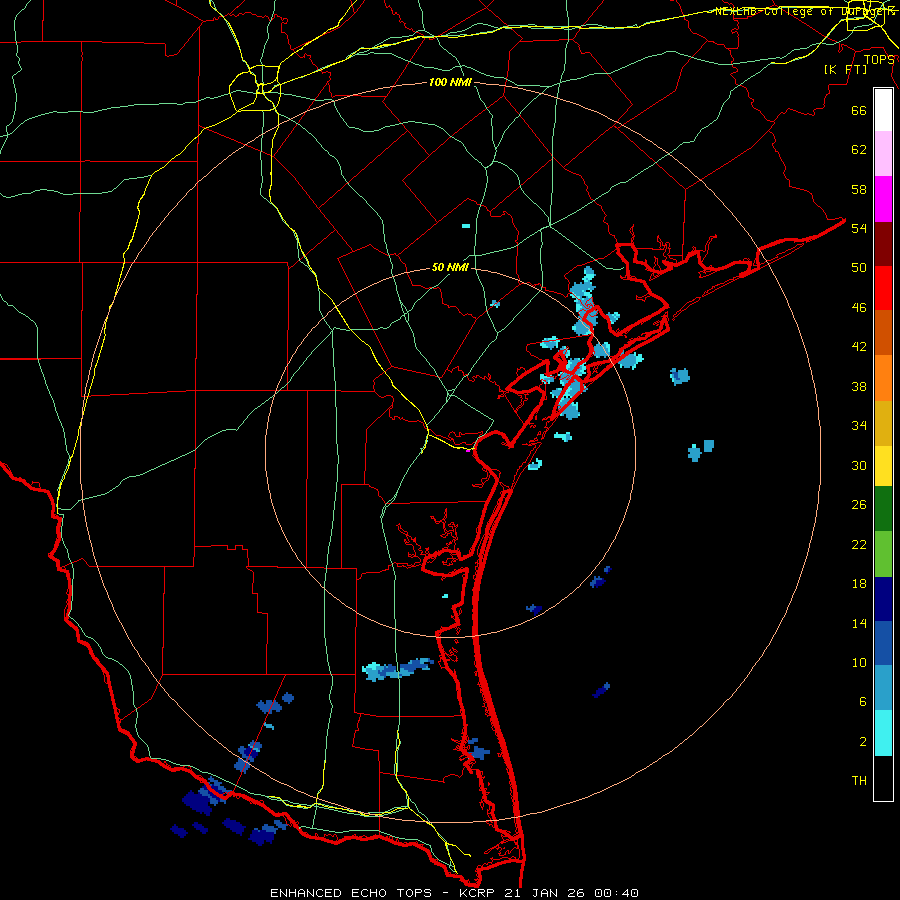Viewport: 900px width, 900px height.
Task: Click the '22' legend value
Action: click(x=859, y=544)
